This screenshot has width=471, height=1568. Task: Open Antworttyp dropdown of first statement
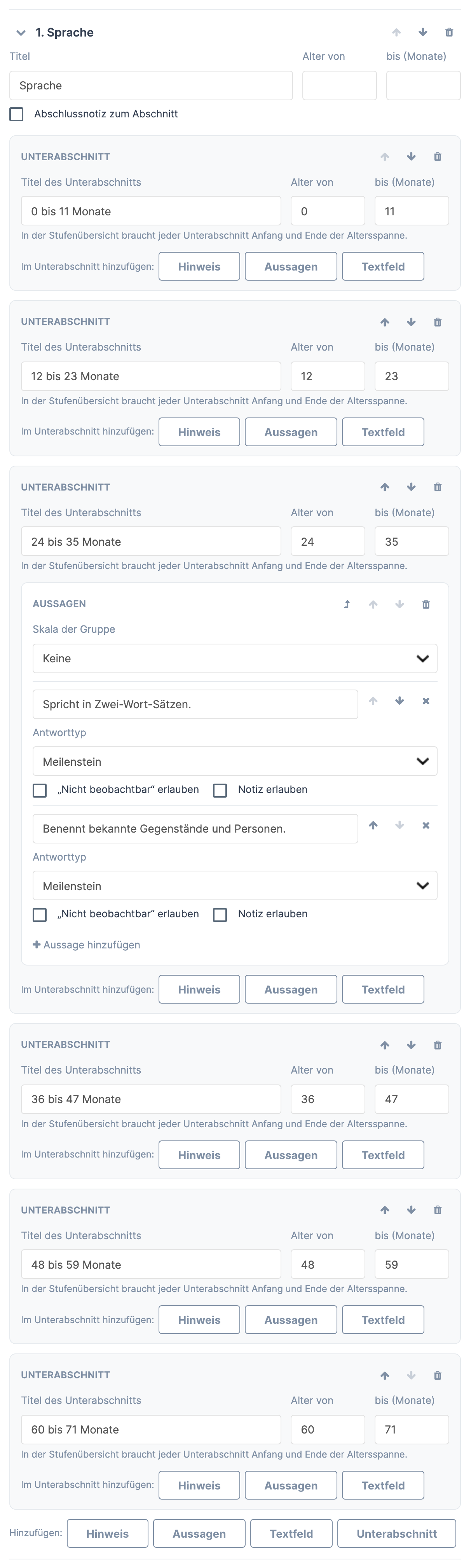235,761
